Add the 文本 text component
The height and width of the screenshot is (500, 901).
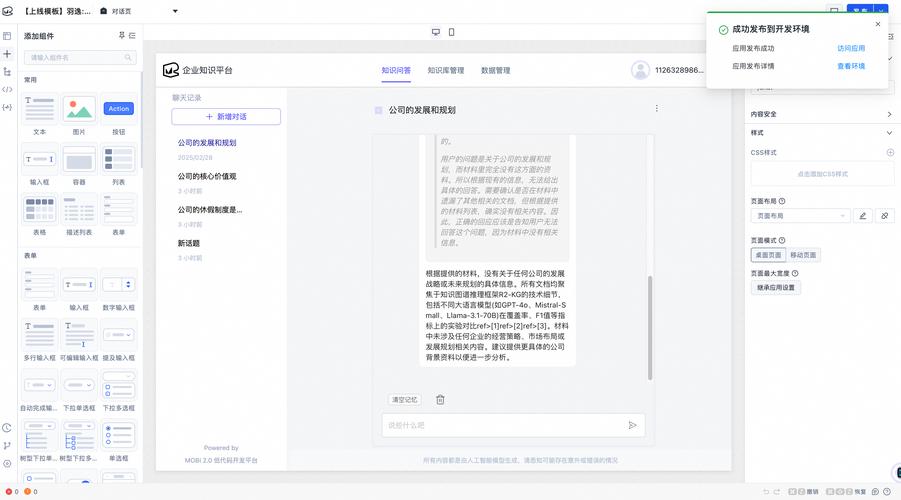coord(40,114)
